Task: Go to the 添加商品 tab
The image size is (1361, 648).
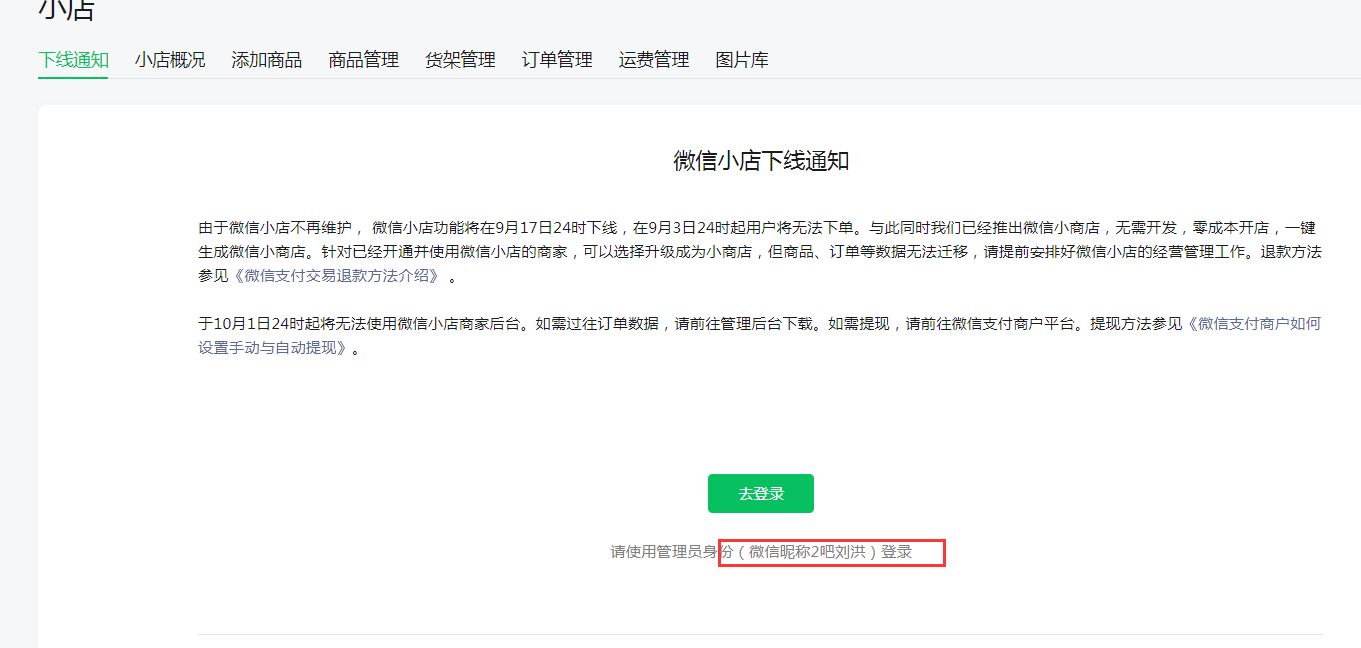Action: pyautogui.click(x=267, y=60)
